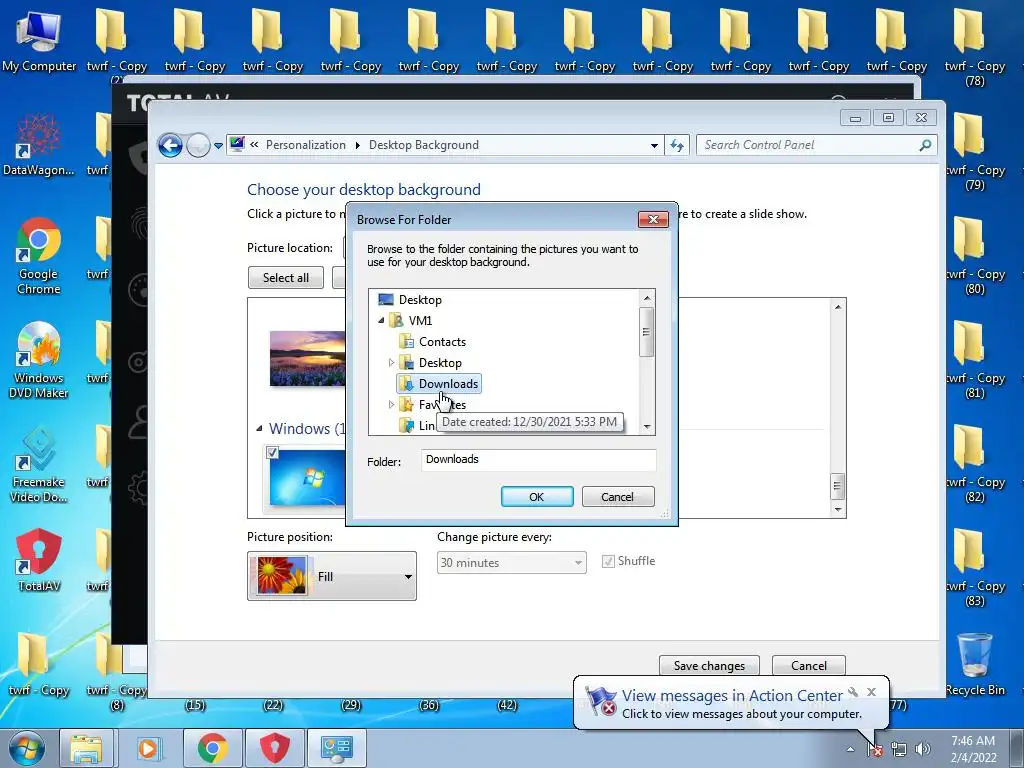Launch Google Chrome desktop shortcut
This screenshot has width=1024, height=768.
39,256
